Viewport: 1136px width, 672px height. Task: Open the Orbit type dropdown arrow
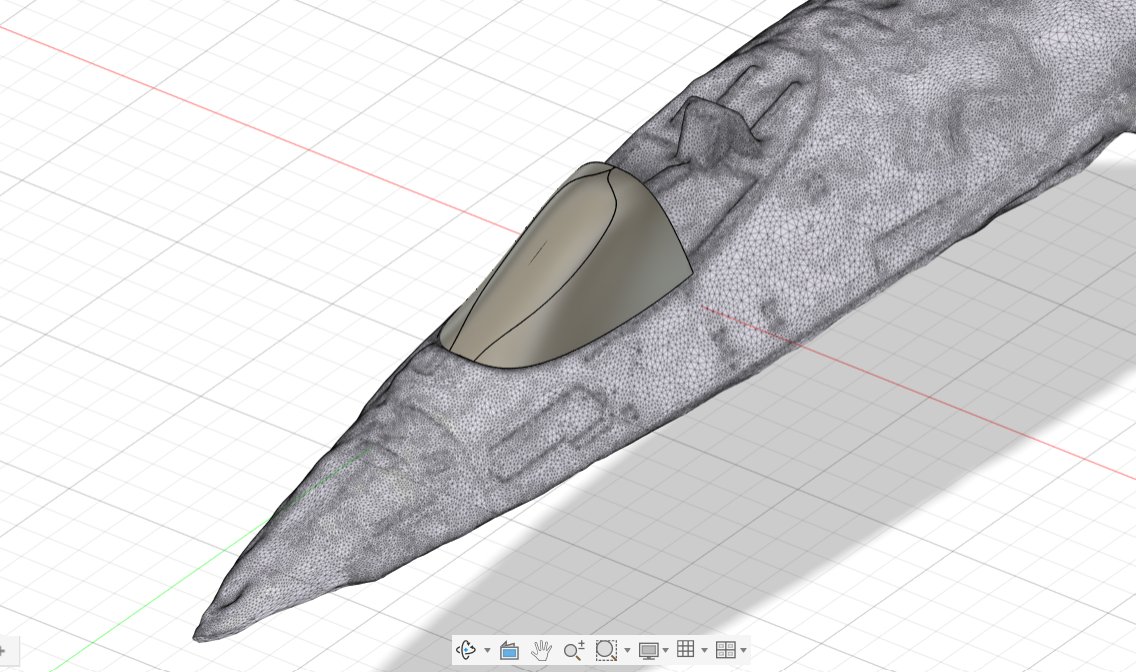coord(487,650)
